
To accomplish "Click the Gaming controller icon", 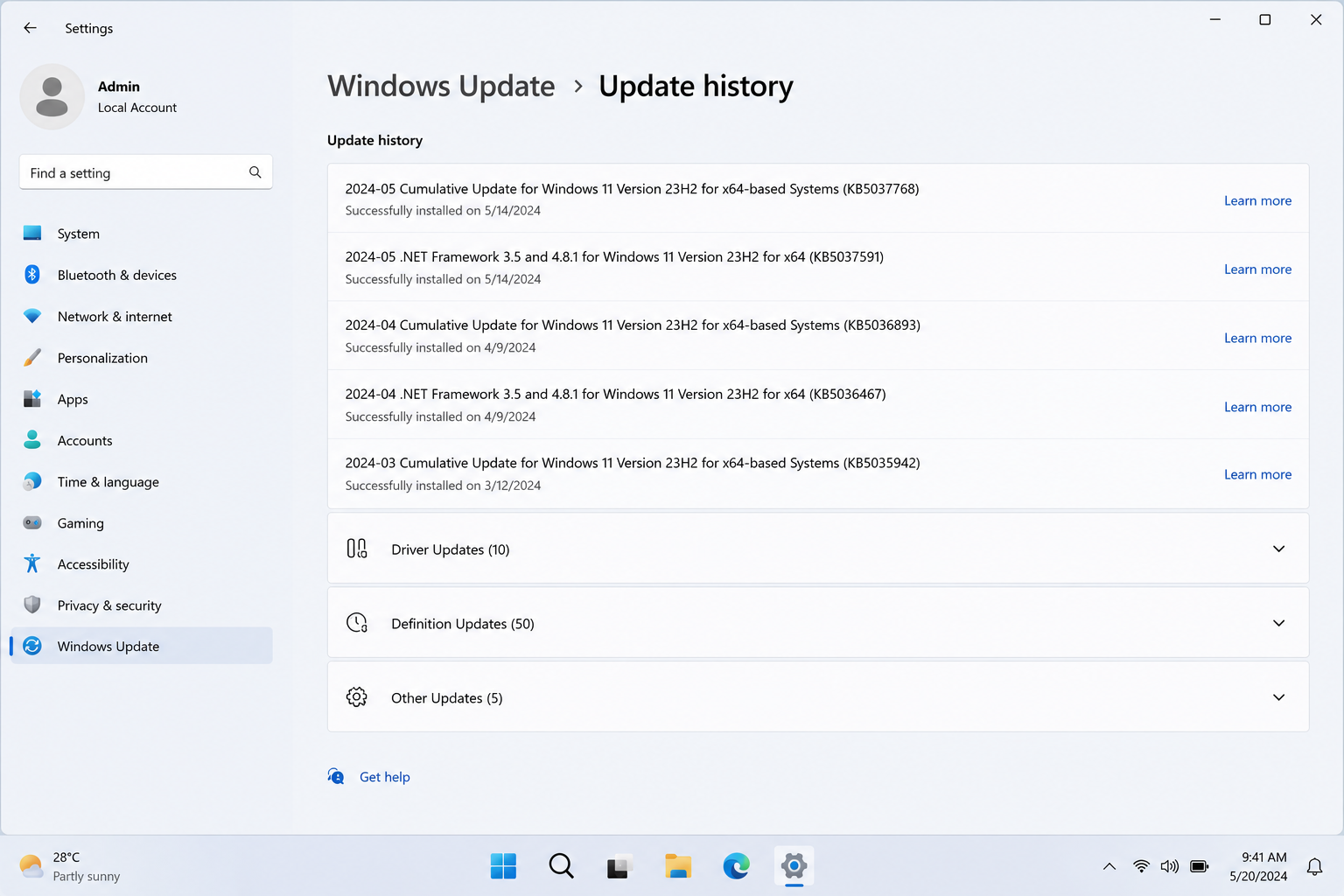I will 32,522.
